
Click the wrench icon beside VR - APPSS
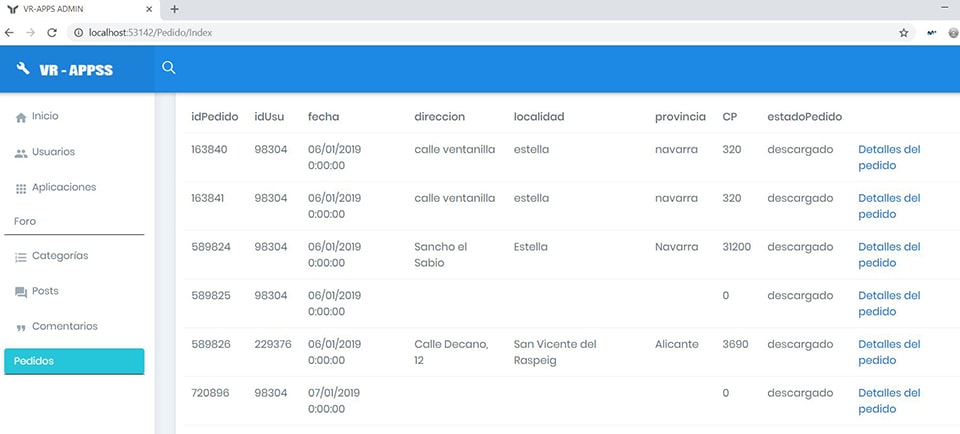24,69
